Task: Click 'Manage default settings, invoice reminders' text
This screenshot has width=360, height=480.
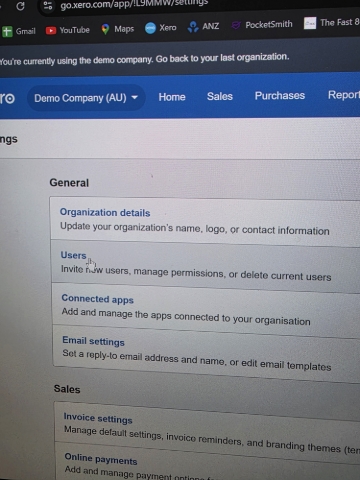Action: click(x=153, y=436)
